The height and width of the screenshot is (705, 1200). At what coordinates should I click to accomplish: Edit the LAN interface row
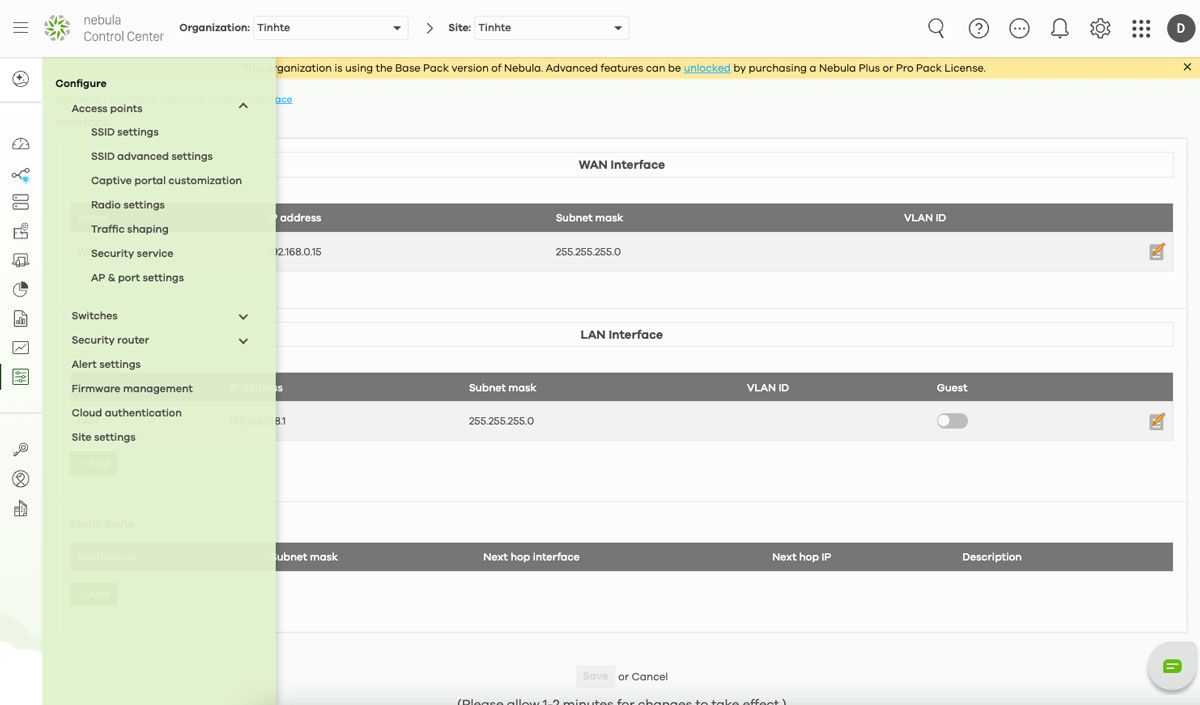1157,421
